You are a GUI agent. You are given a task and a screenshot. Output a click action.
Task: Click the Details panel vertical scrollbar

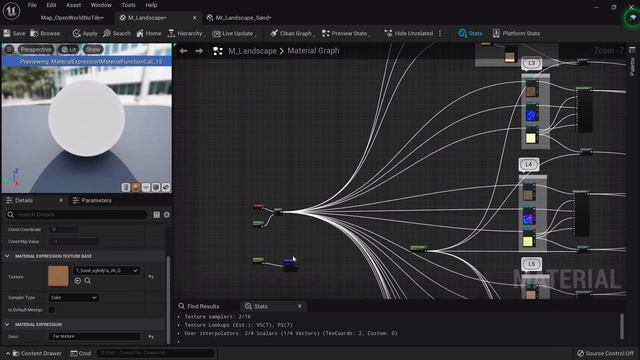(x=168, y=300)
